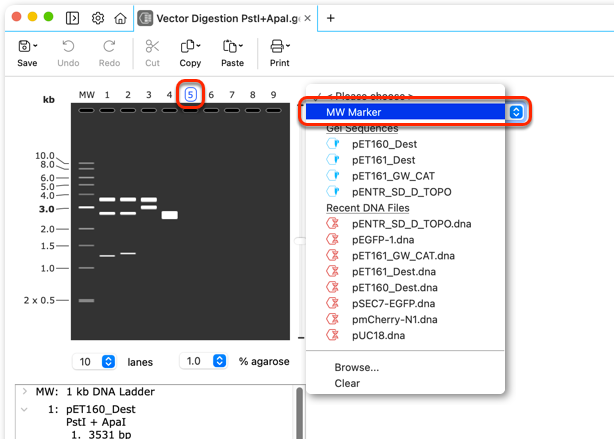Screen dimensions: 614x439
Task: Open the Print dropdown arrow
Action: pyautogui.click(x=288, y=46)
